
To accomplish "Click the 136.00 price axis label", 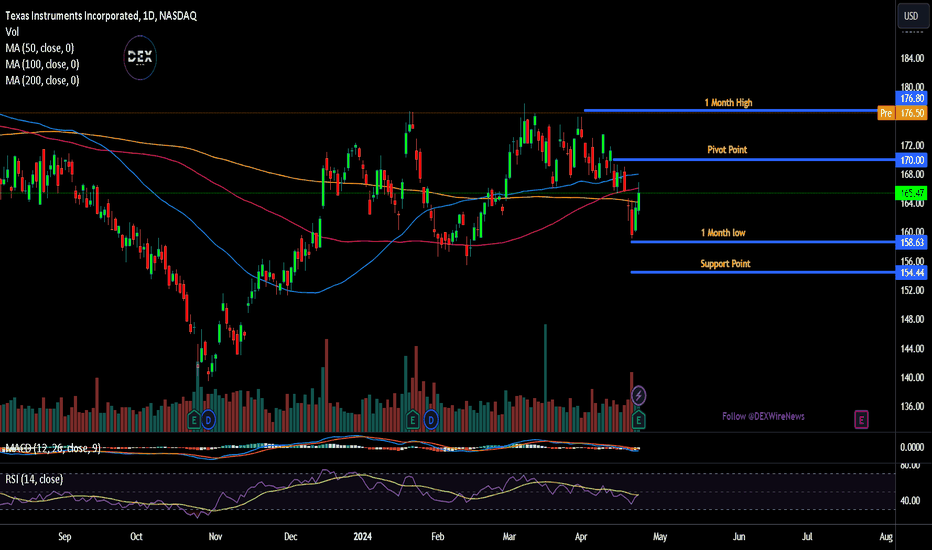I will coord(912,407).
